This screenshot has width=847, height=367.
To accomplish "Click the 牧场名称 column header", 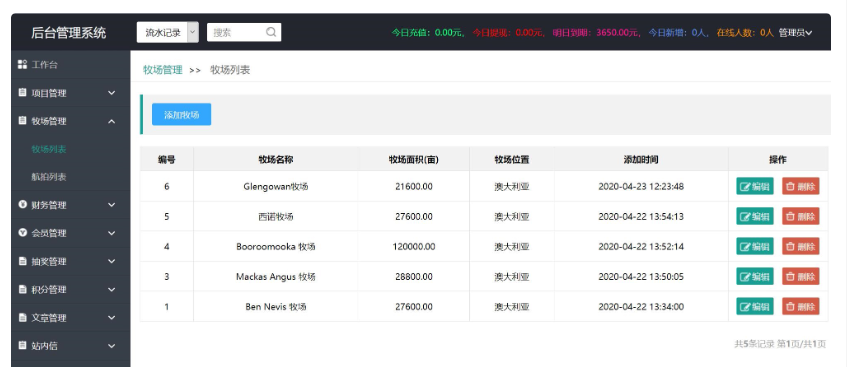I will coord(275,159).
